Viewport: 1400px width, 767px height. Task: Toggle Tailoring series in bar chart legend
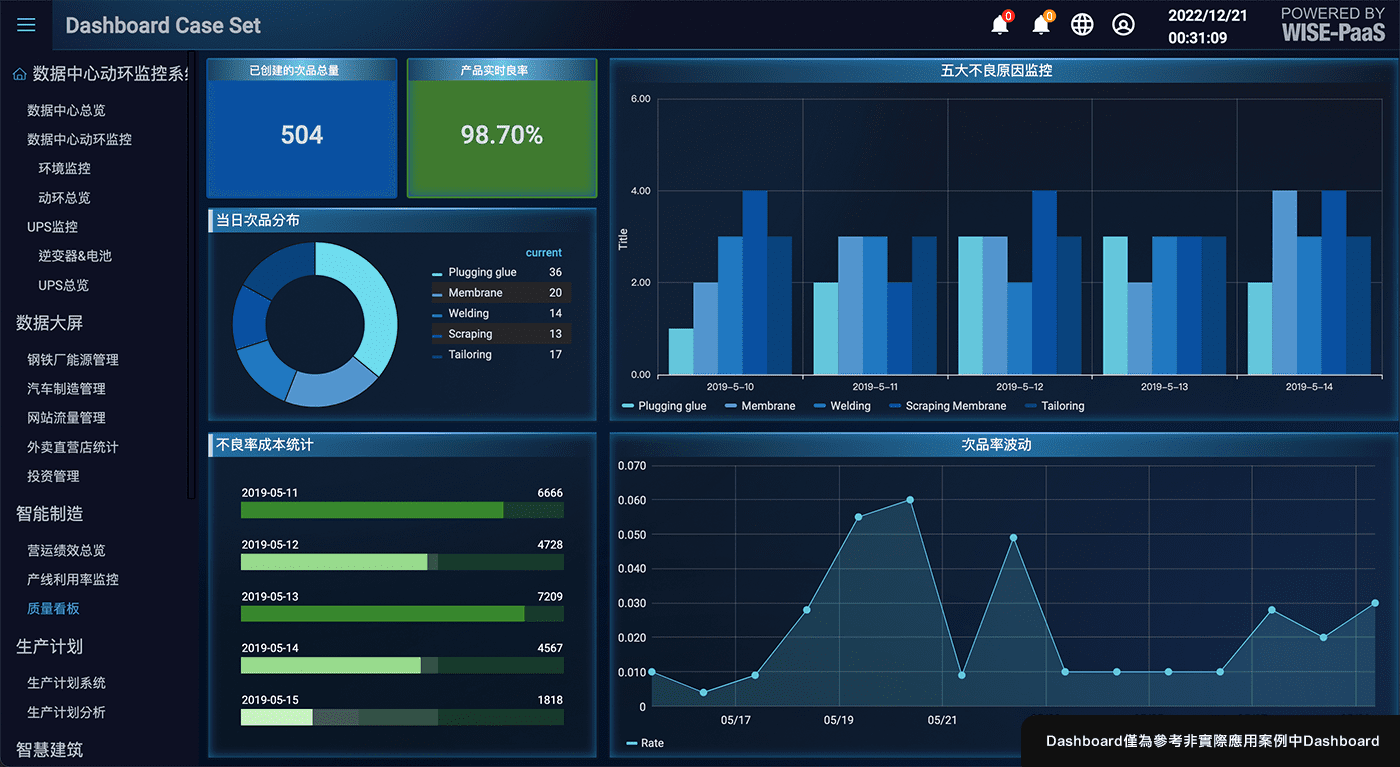click(1054, 406)
